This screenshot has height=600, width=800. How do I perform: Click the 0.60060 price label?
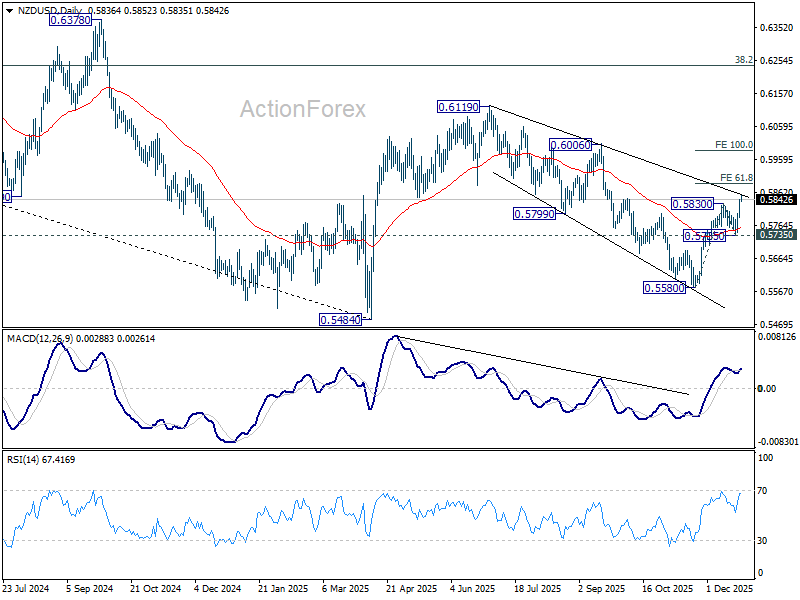click(570, 145)
